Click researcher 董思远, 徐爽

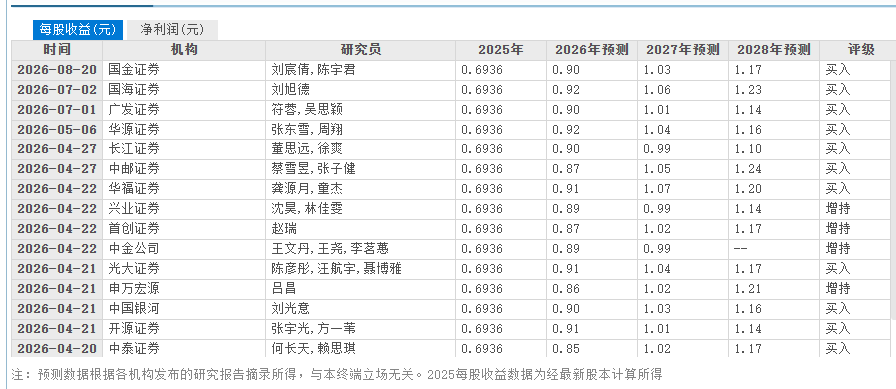click(x=307, y=150)
